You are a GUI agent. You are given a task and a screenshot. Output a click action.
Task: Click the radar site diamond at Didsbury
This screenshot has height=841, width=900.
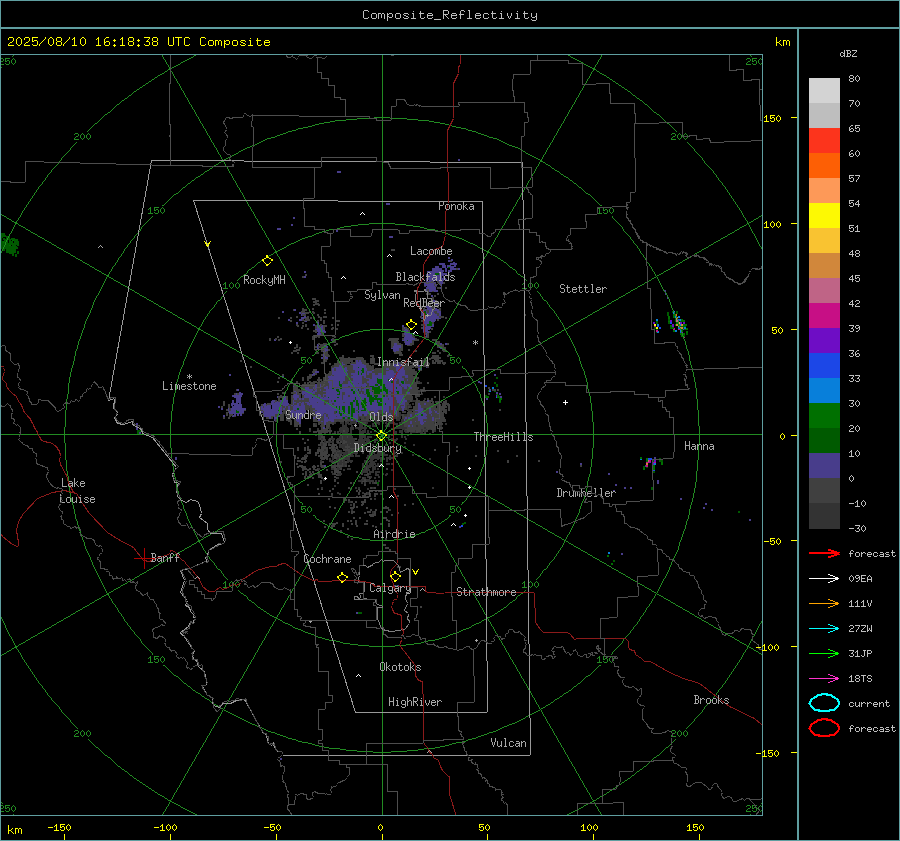tap(381, 436)
